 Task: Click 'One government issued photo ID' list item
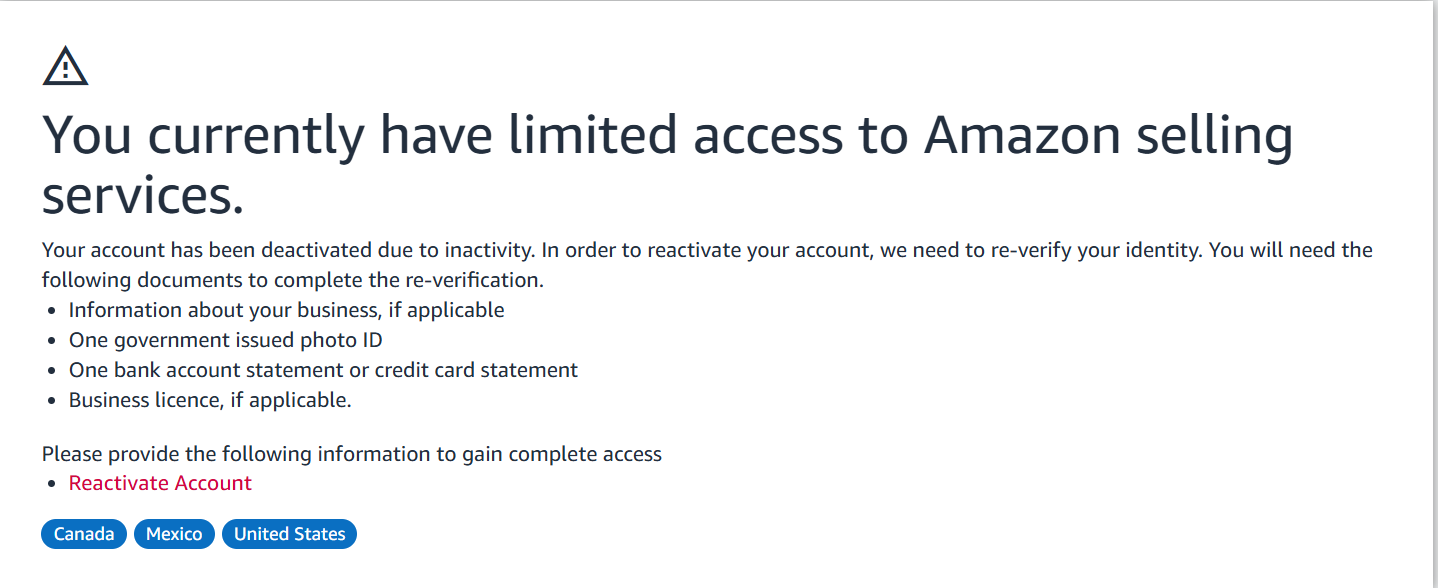(x=225, y=340)
